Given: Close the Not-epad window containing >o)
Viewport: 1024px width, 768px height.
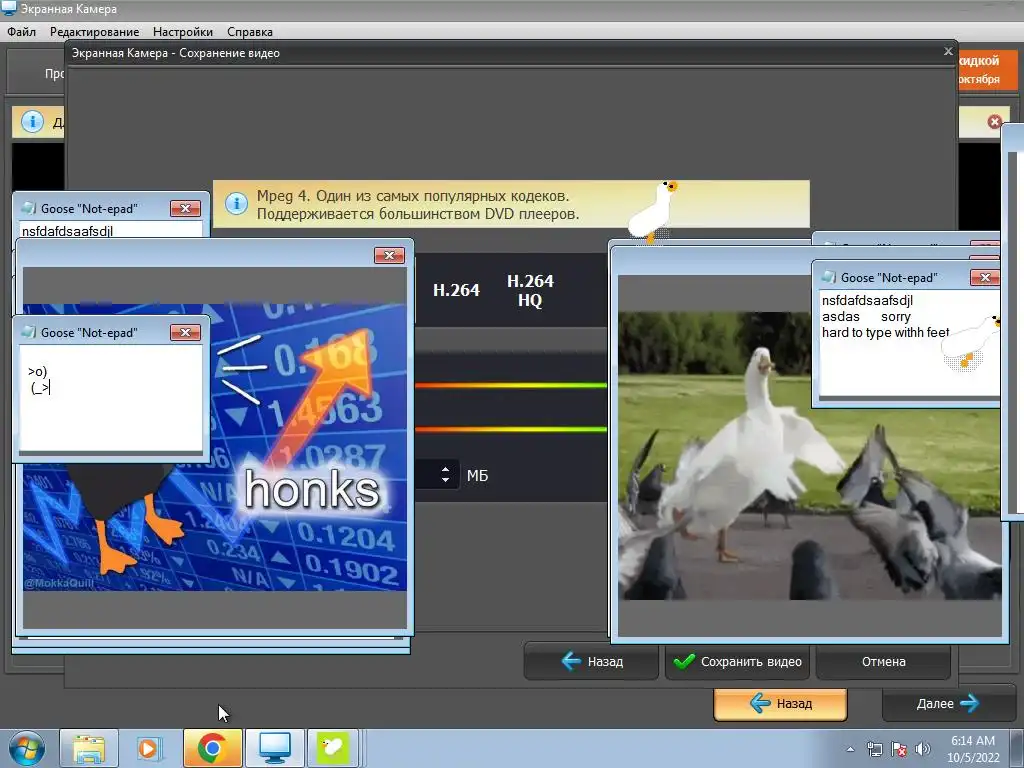Looking at the screenshot, I should click(x=185, y=332).
